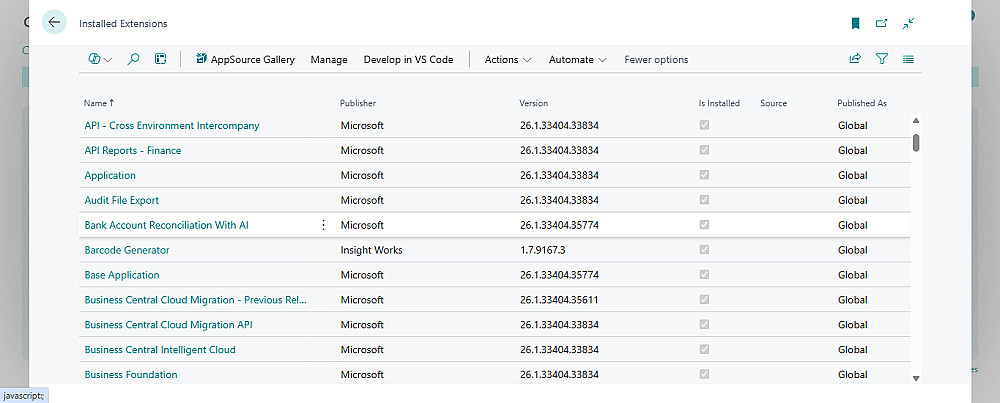Click the search magnifier icon
The height and width of the screenshot is (403, 1000).
pos(133,60)
